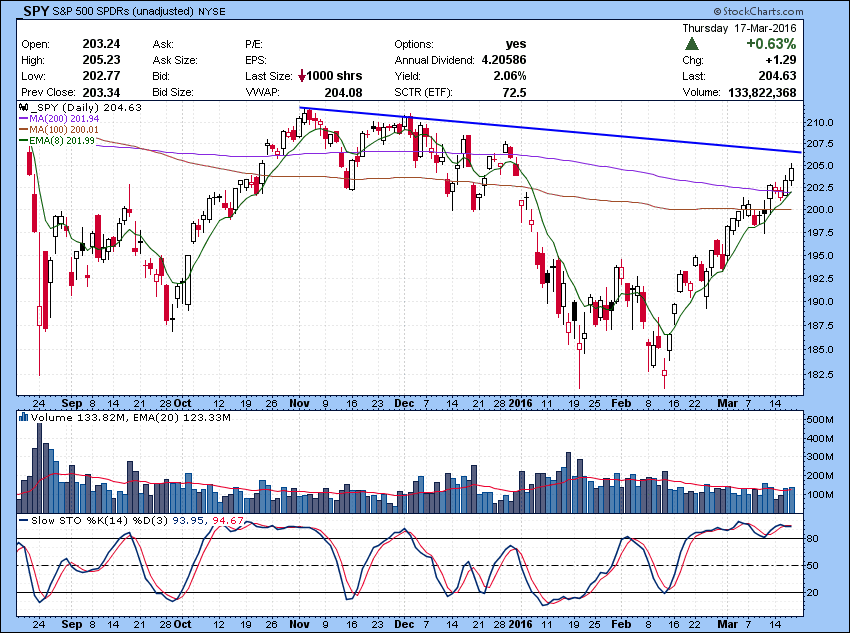This screenshot has height=633, width=850.
Task: Click the Open value 203.24
Action: tap(101, 44)
